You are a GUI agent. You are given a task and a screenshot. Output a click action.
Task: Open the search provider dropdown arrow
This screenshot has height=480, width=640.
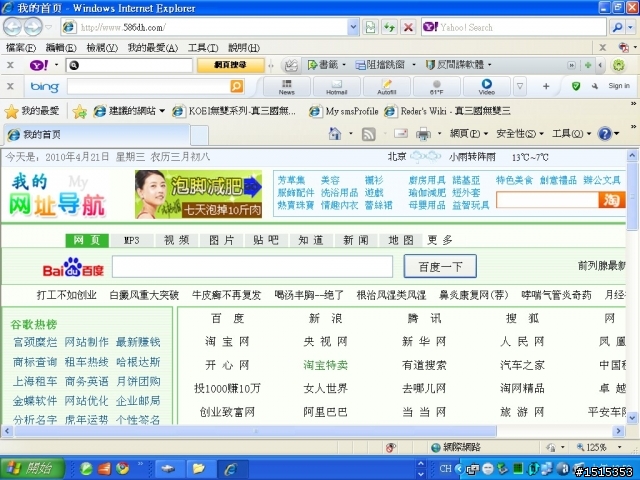coord(631,27)
